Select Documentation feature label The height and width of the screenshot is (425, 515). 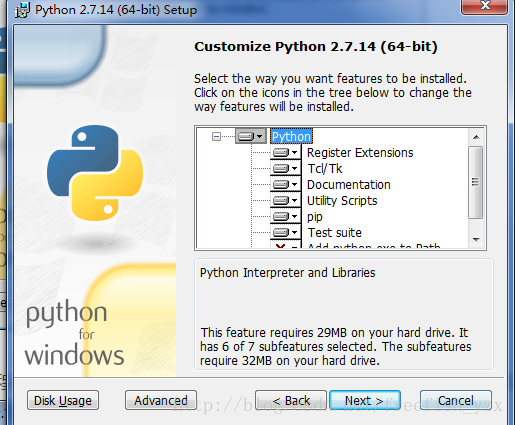pos(349,185)
